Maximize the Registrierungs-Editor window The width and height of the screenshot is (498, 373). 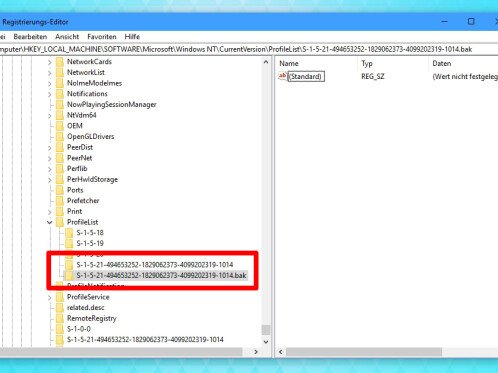point(471,22)
